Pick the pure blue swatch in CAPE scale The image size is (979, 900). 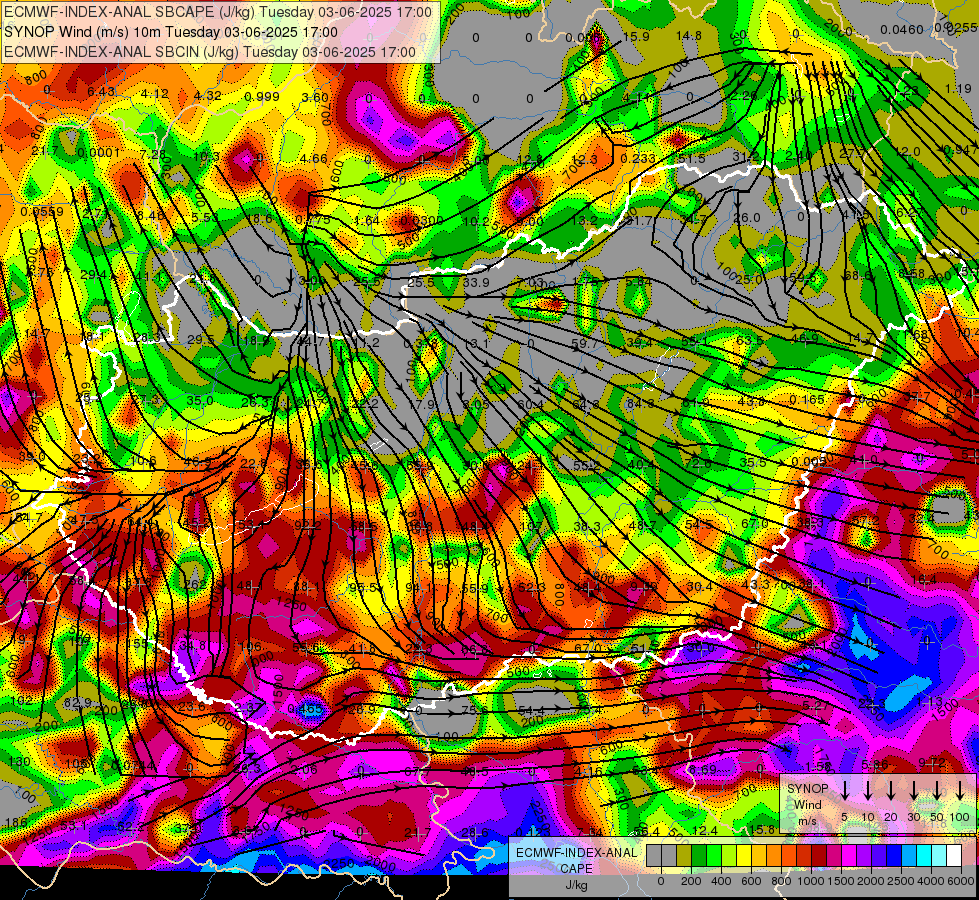(x=894, y=856)
